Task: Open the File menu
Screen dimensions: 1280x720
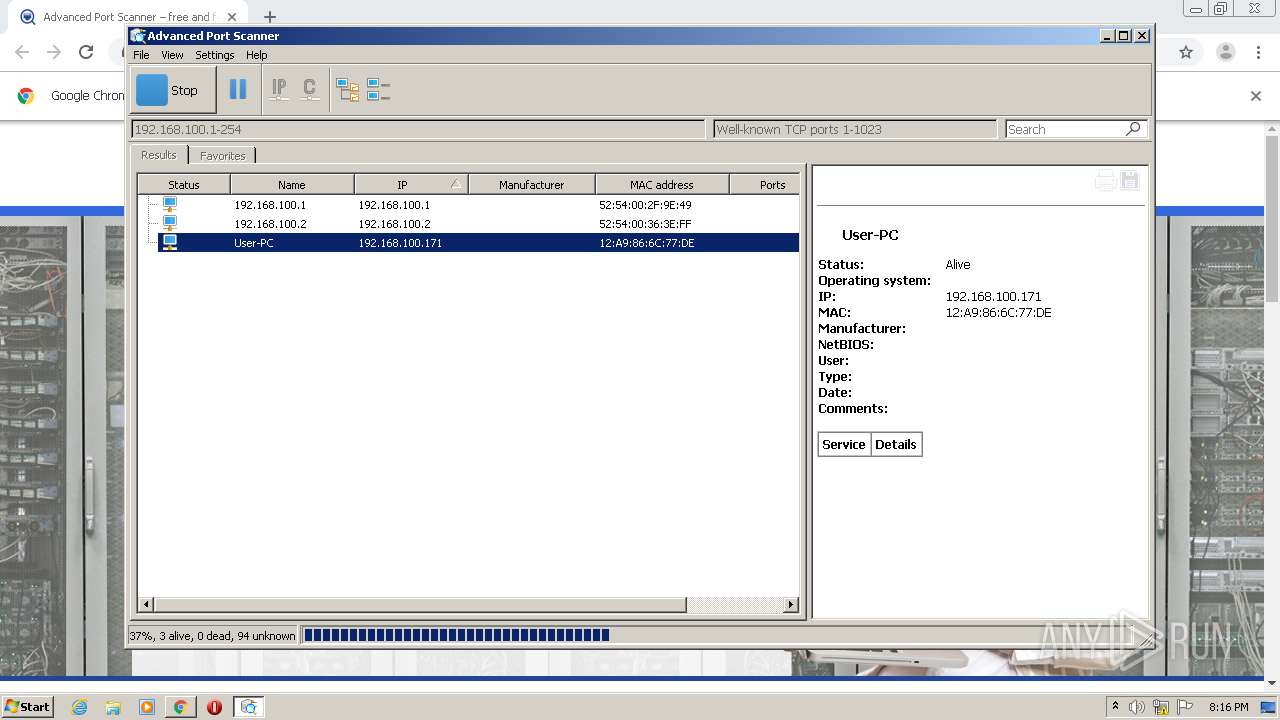Action: [x=141, y=55]
